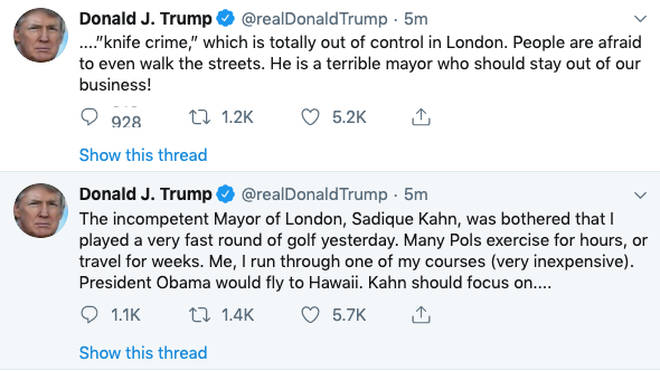Open profile picture on the second tweet
Image resolution: width=660 pixels, height=371 pixels.
point(40,211)
